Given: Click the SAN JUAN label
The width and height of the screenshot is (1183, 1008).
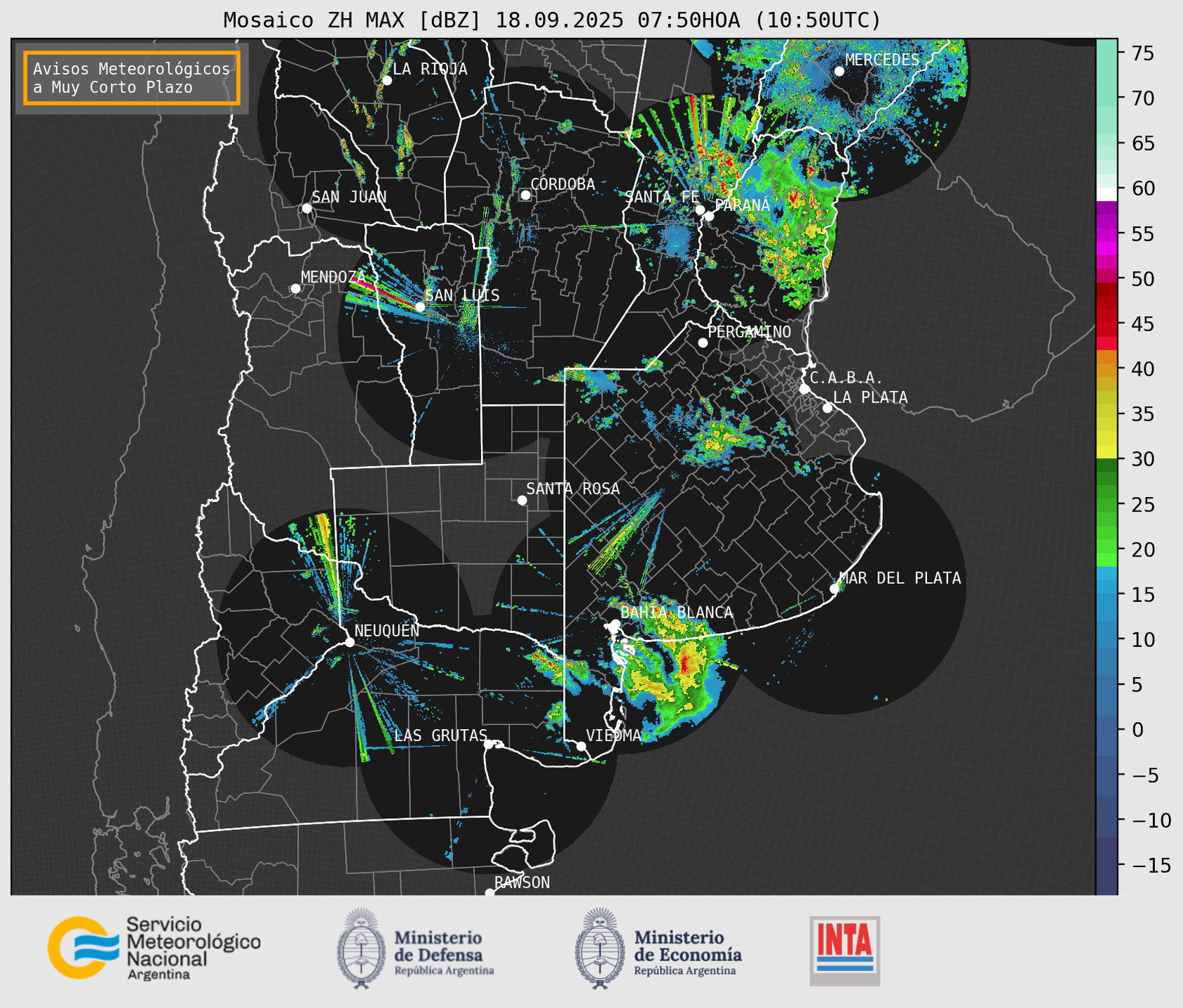Looking at the screenshot, I should [x=349, y=197].
